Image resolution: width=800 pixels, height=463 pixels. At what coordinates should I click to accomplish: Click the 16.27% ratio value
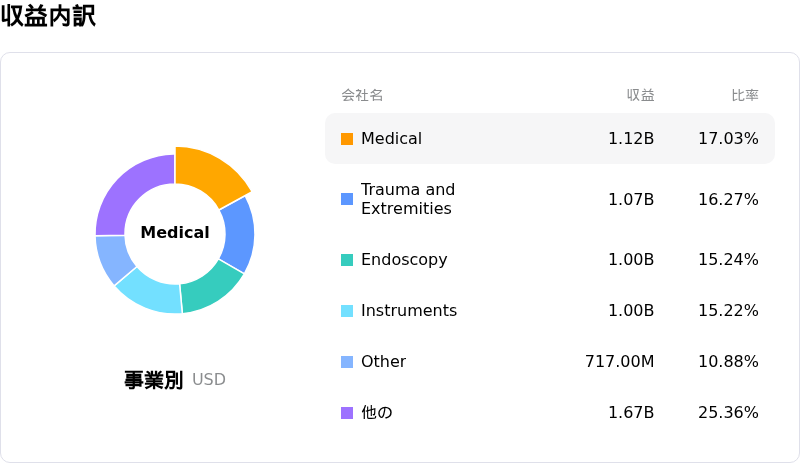coord(728,199)
